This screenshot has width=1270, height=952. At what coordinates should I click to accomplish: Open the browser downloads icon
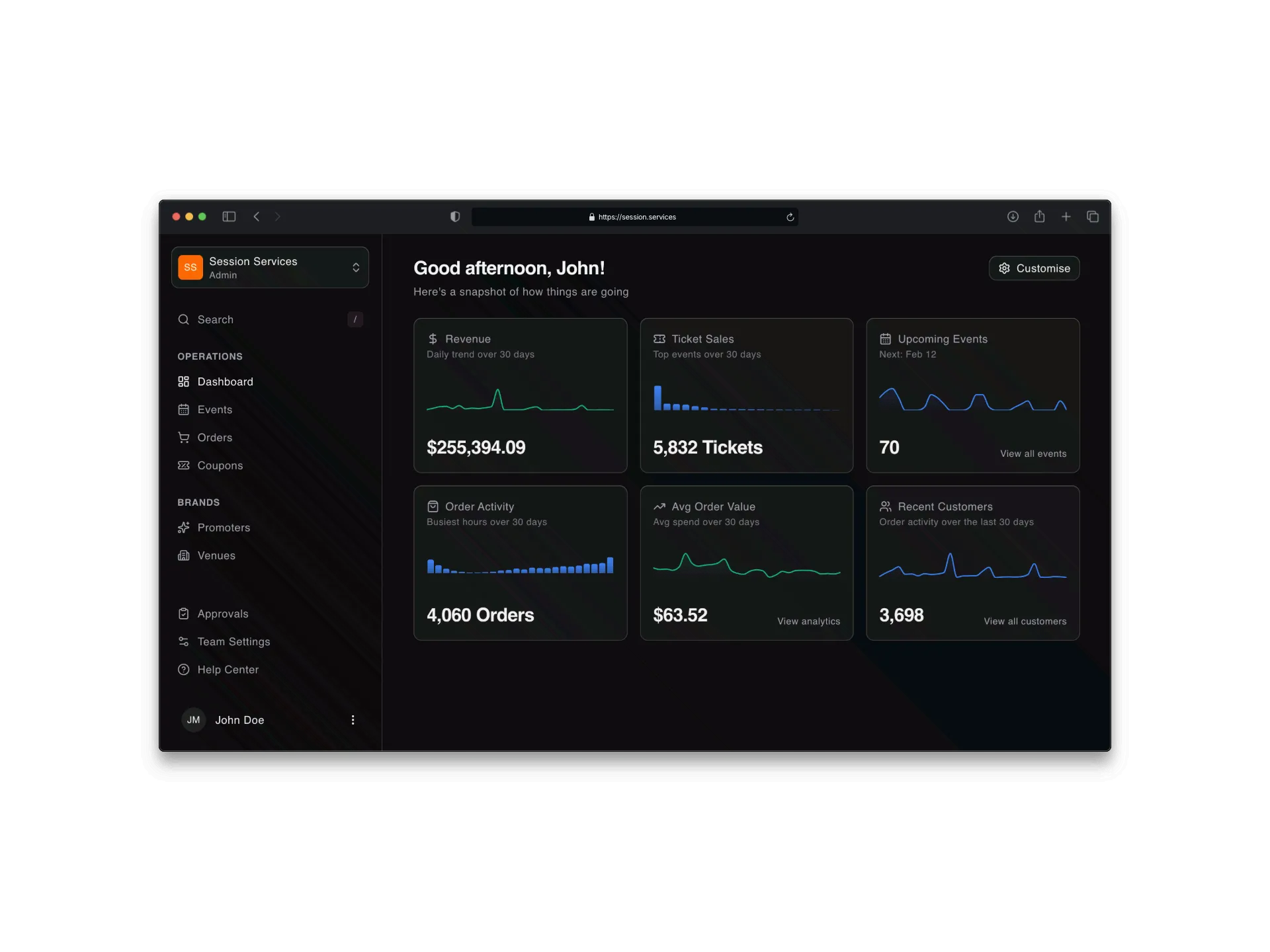click(1013, 217)
